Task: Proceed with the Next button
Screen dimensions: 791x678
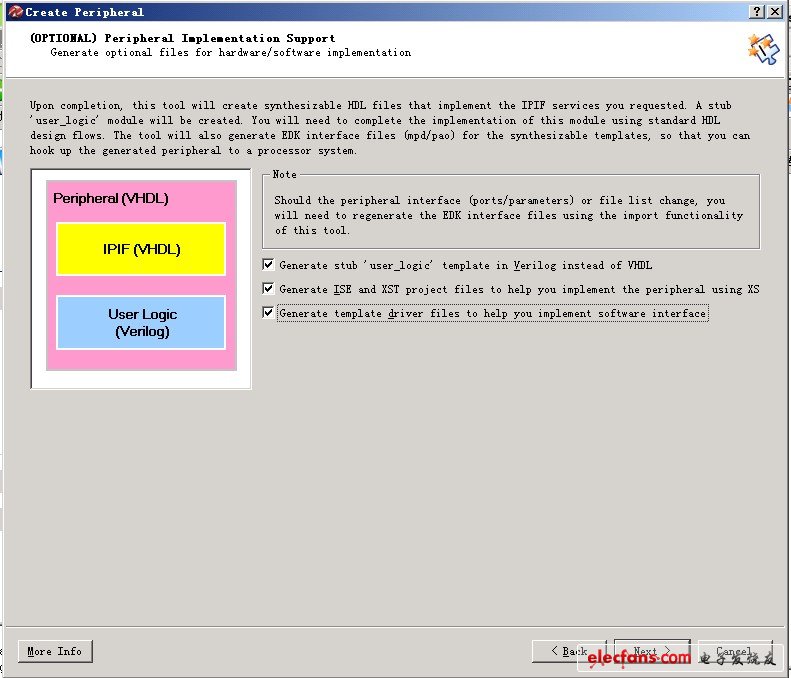Action: point(651,651)
